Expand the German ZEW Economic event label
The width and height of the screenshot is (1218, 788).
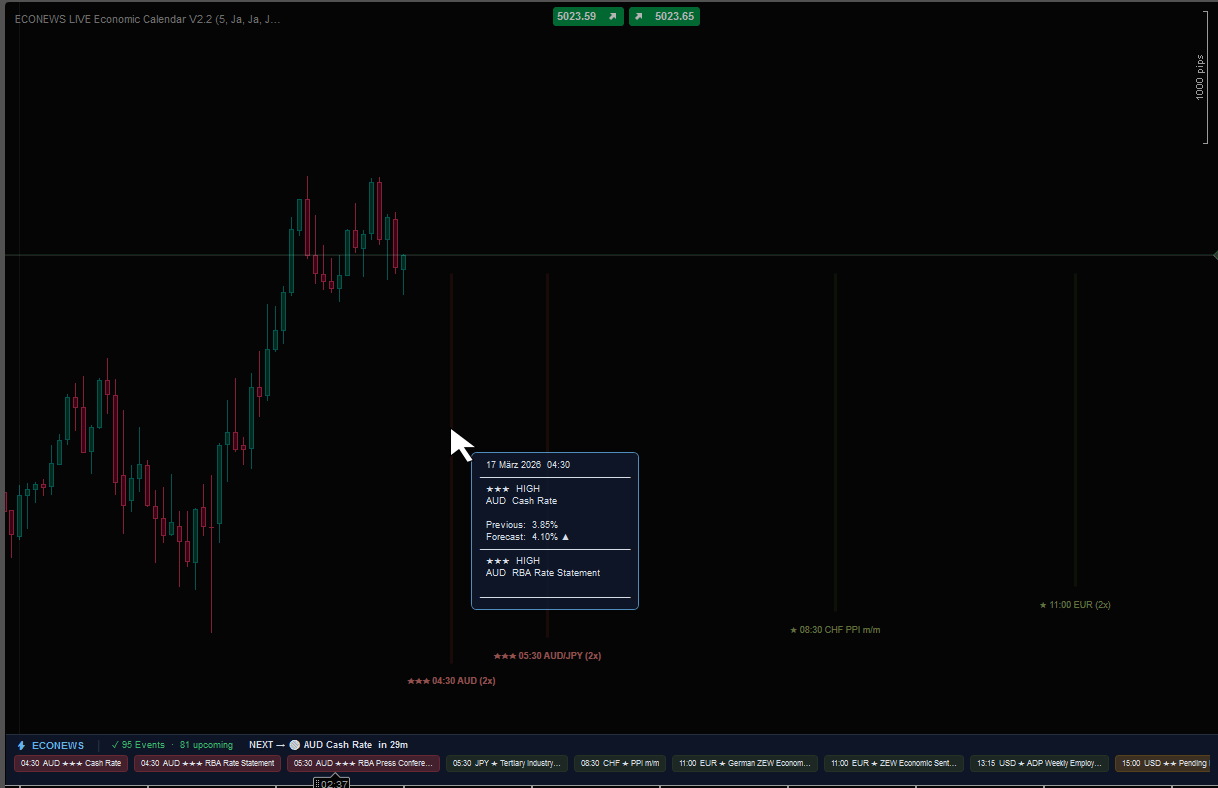745,763
